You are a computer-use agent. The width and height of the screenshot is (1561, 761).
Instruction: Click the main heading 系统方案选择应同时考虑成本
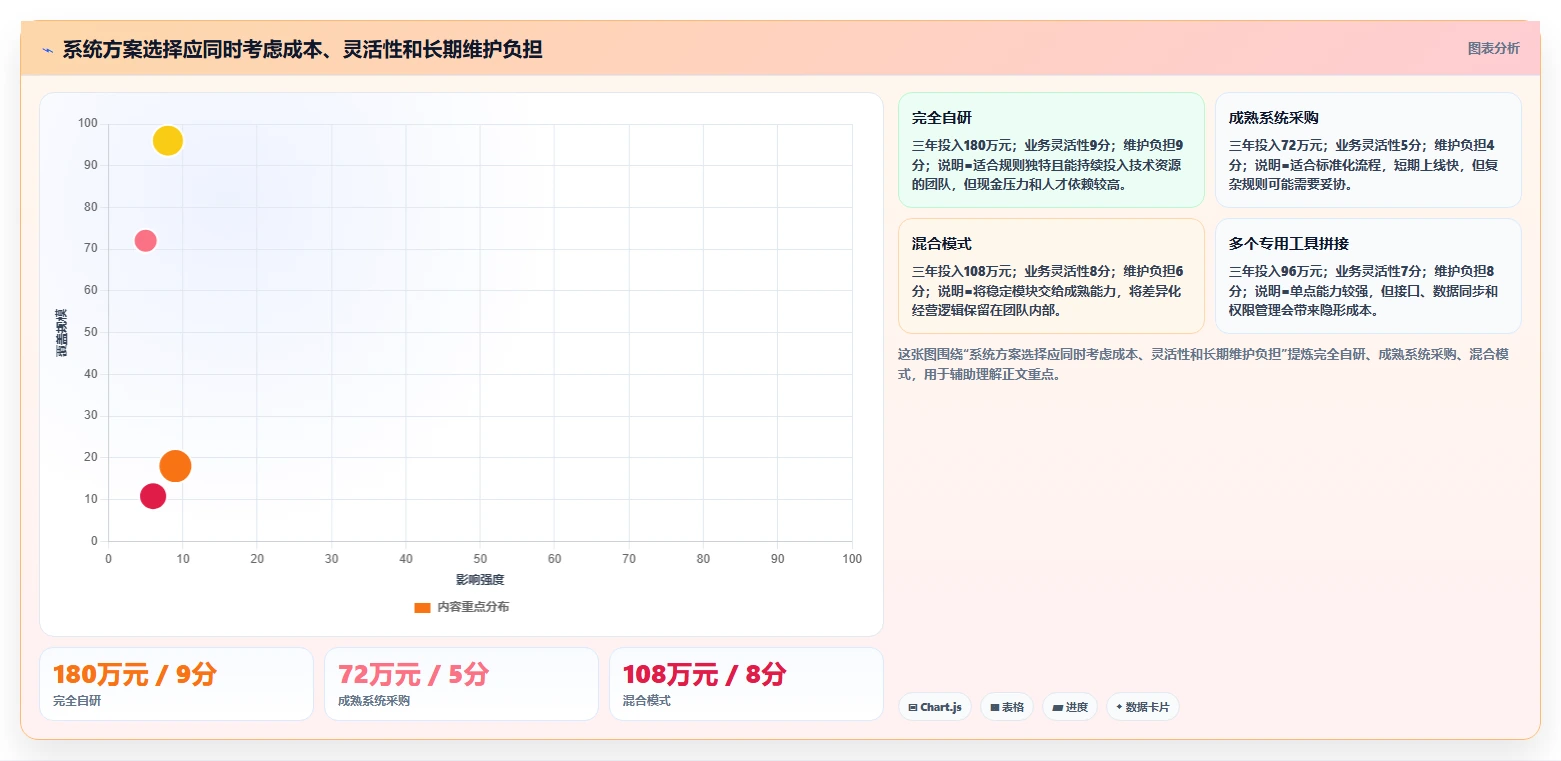[x=302, y=49]
